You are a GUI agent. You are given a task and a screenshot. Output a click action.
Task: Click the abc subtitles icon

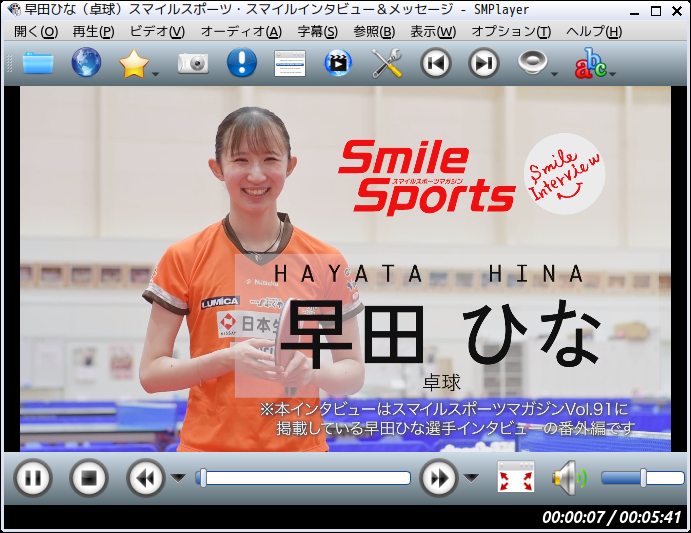tap(590, 63)
